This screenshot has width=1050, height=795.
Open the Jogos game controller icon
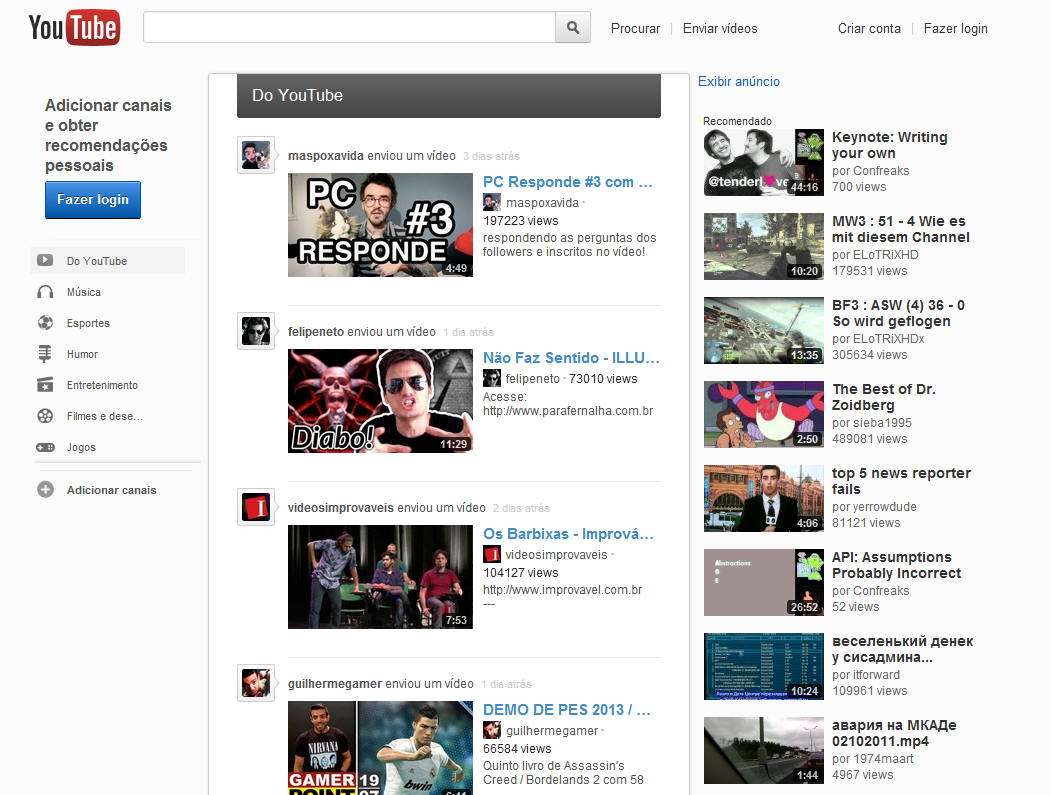pos(46,446)
